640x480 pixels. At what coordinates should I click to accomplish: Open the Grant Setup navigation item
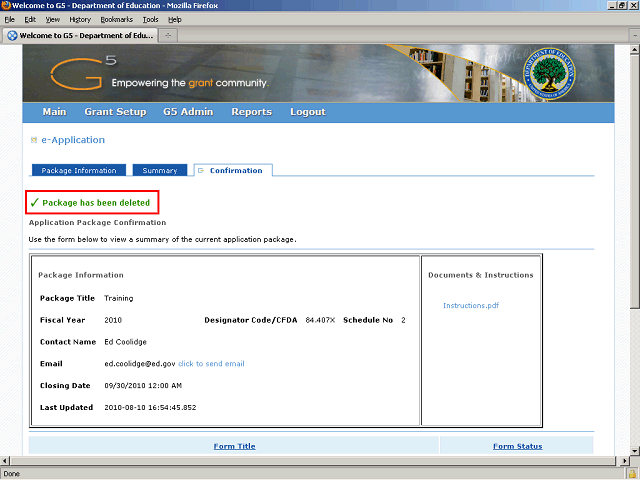click(x=115, y=112)
